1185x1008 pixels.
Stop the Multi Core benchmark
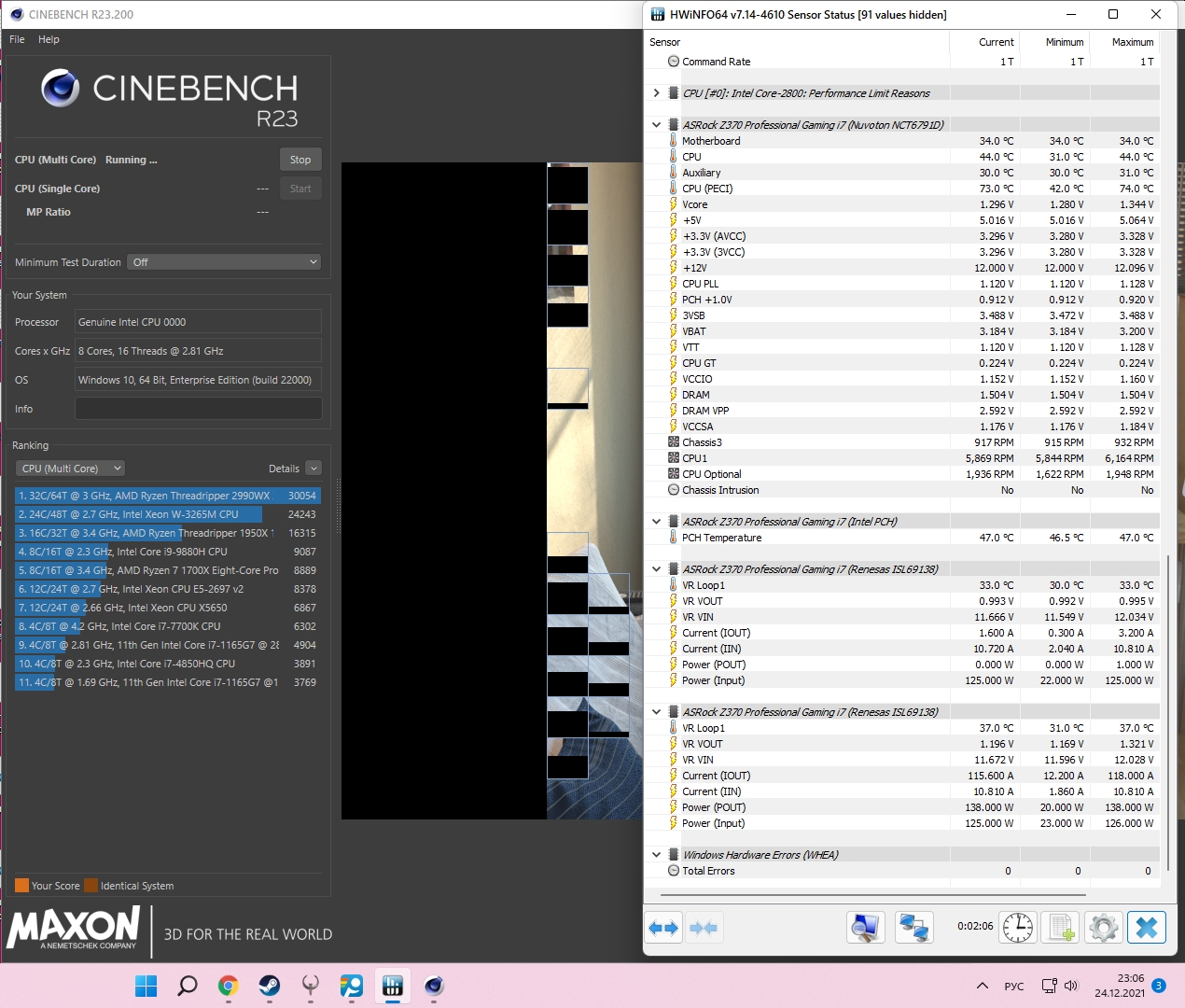[300, 160]
